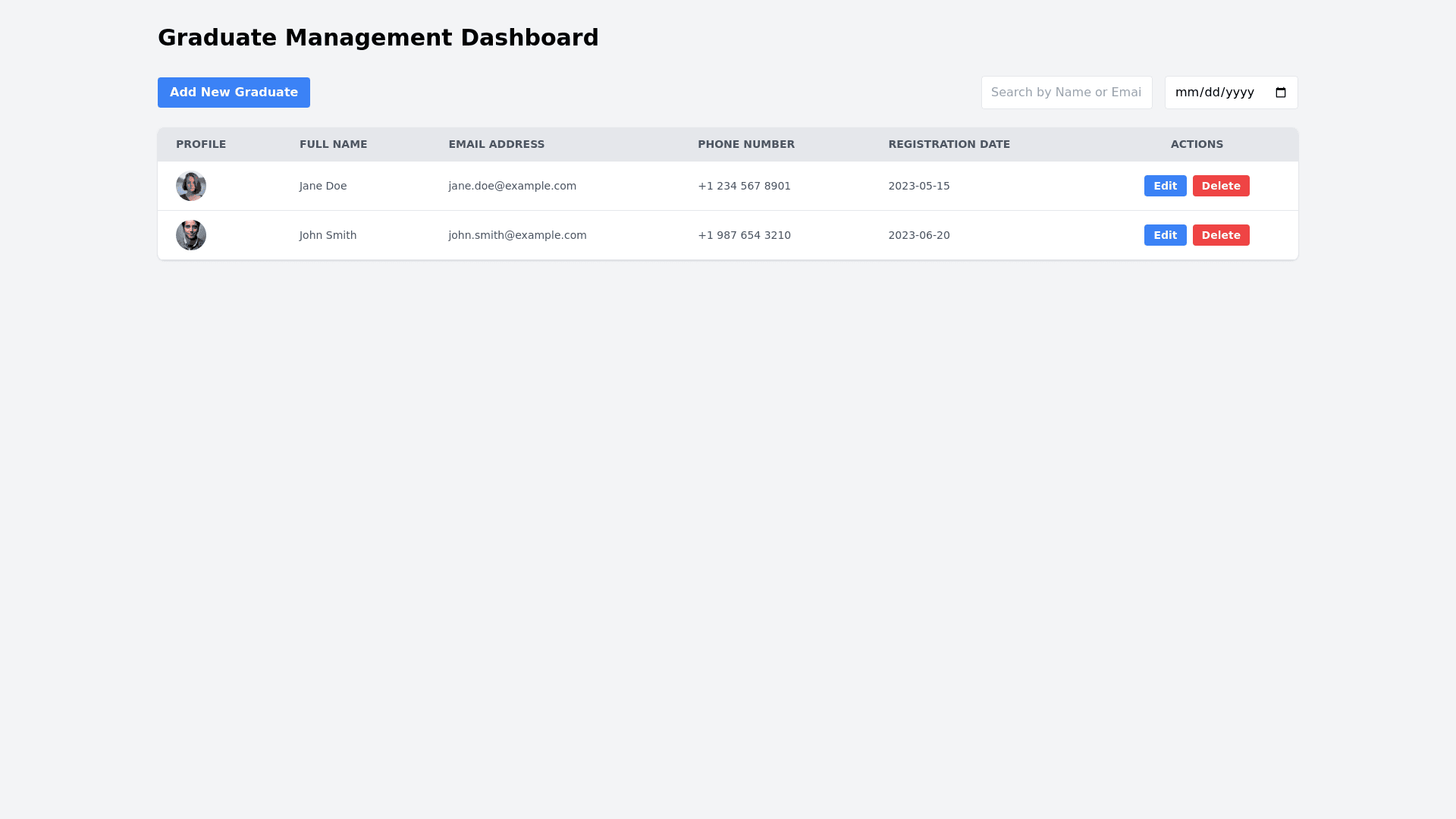Edit John Smith's record

1165,235
